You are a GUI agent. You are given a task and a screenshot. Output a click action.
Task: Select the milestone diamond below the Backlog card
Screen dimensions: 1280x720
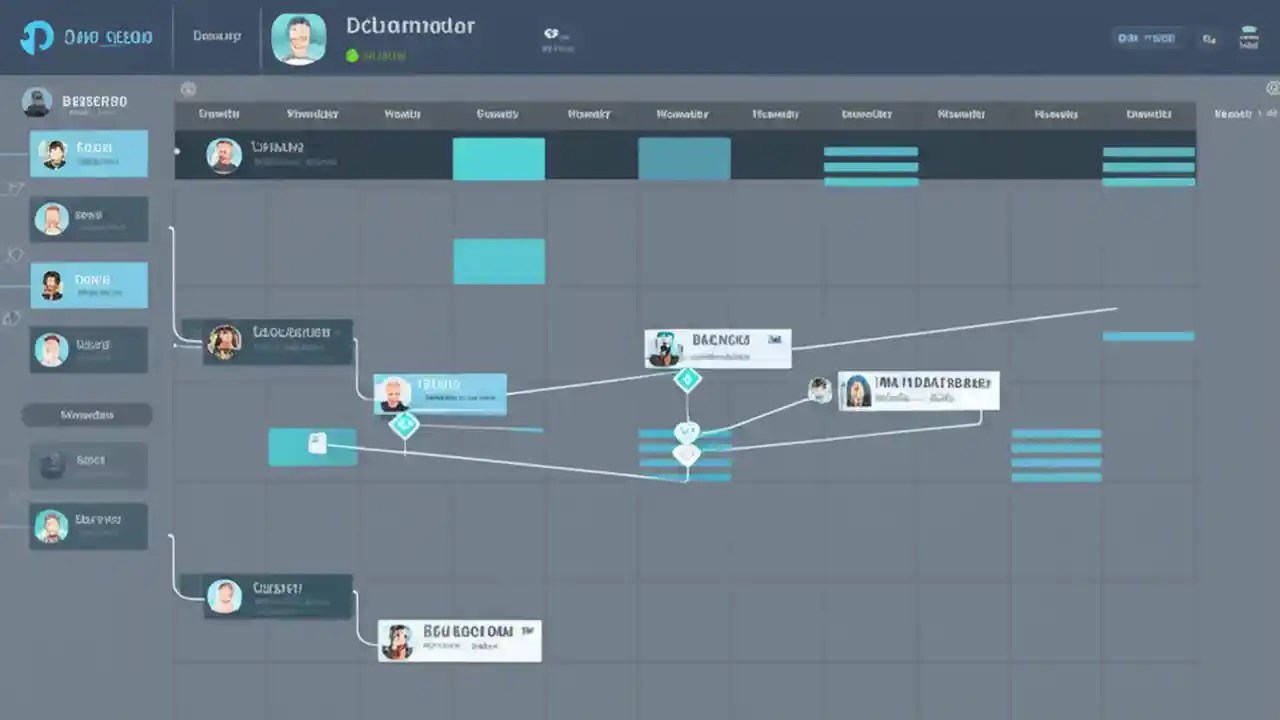687,380
